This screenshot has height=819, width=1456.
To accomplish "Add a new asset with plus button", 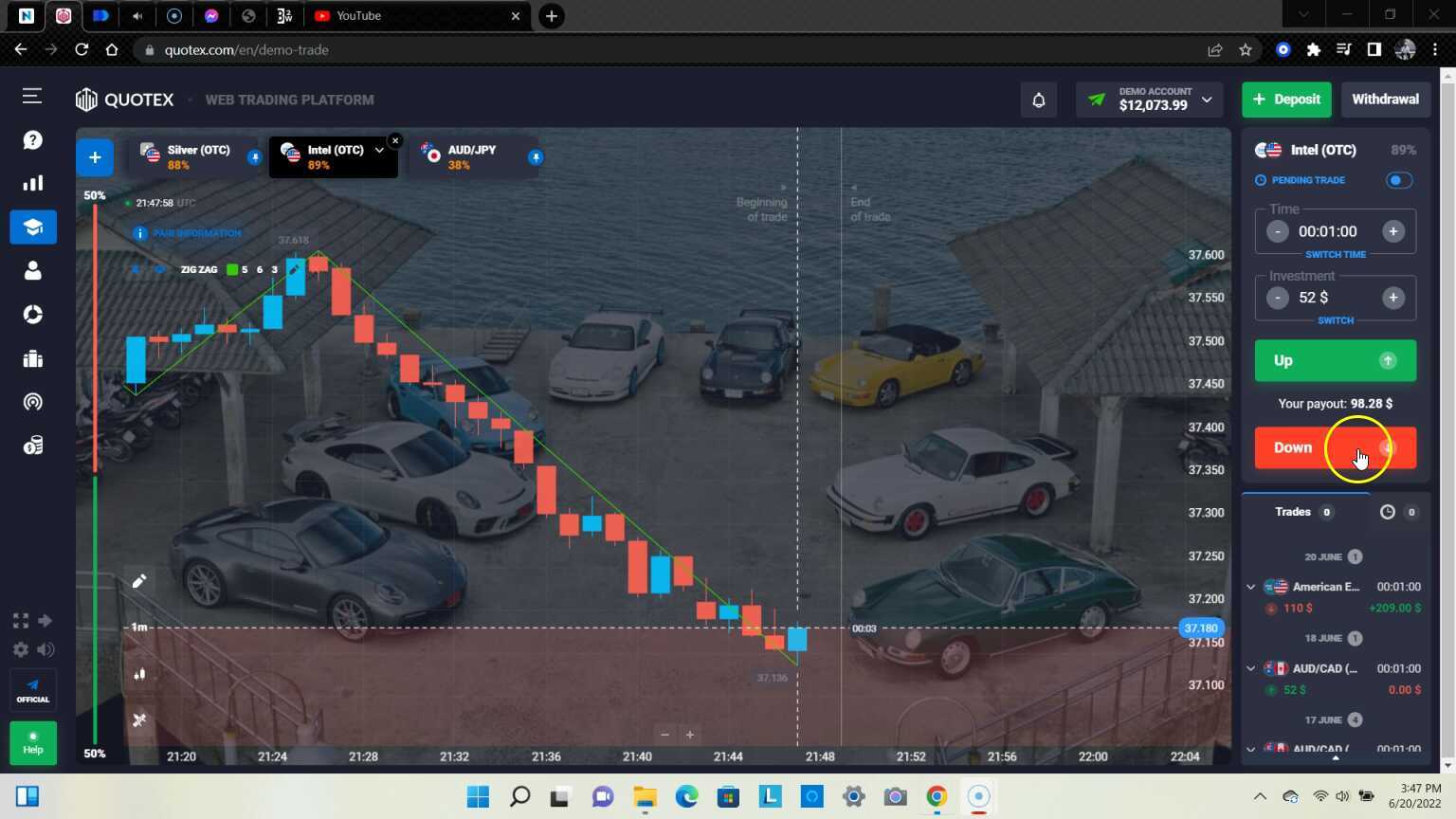I will point(95,157).
